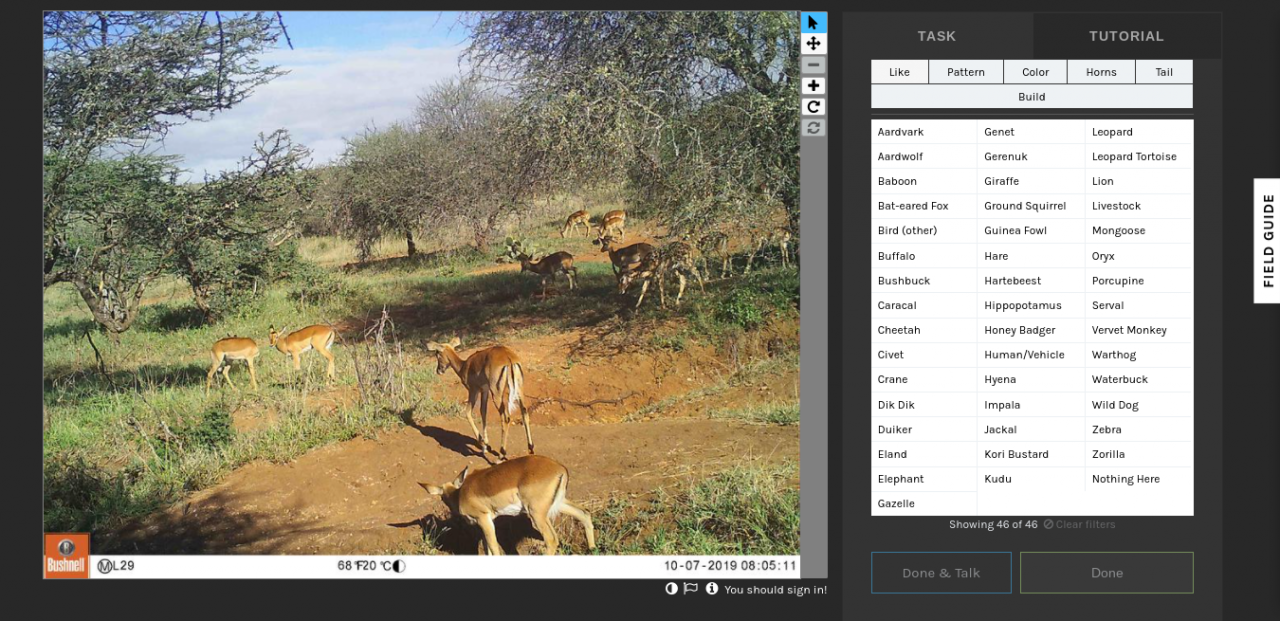
Task: Open subject info metadata icon
Action: point(712,589)
